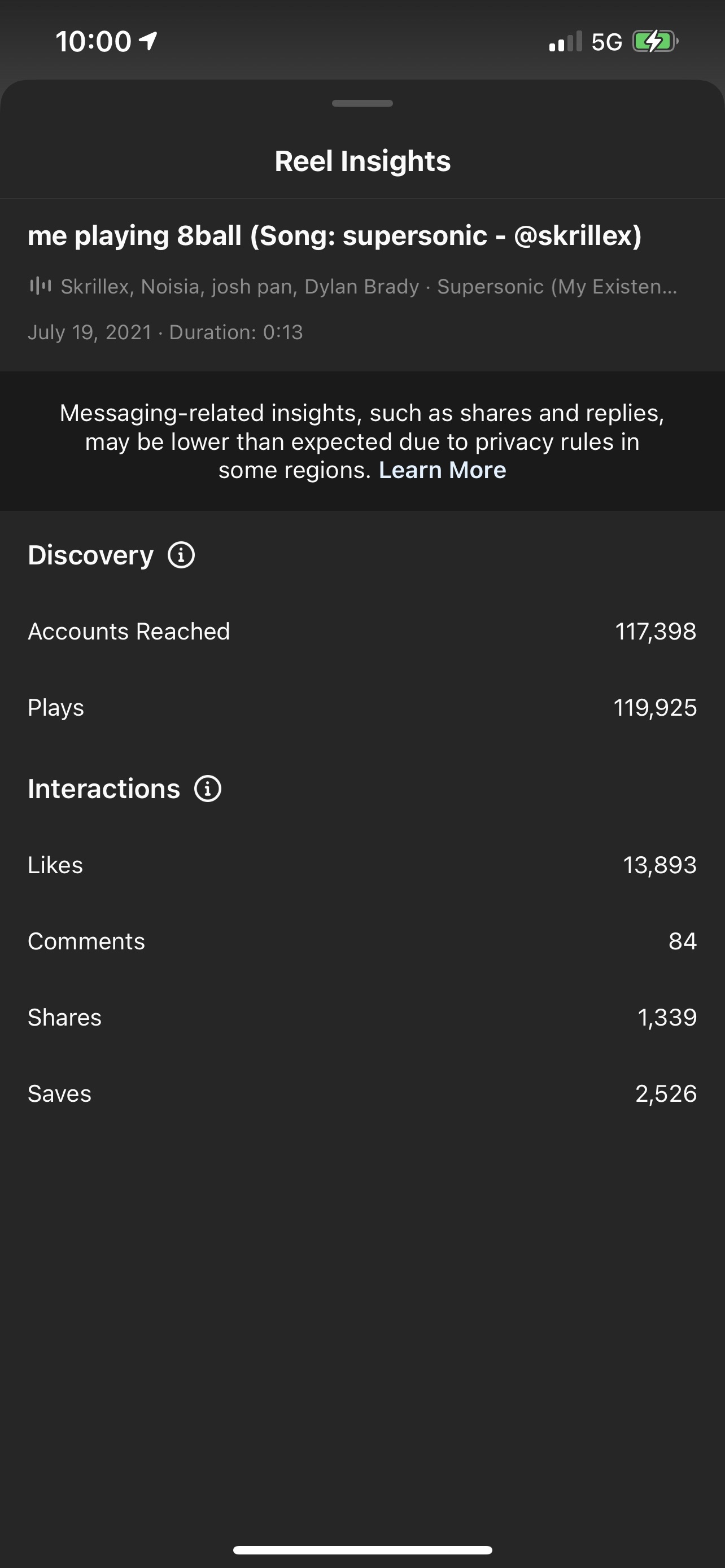
Task: Open the Learn More link
Action: (x=443, y=471)
